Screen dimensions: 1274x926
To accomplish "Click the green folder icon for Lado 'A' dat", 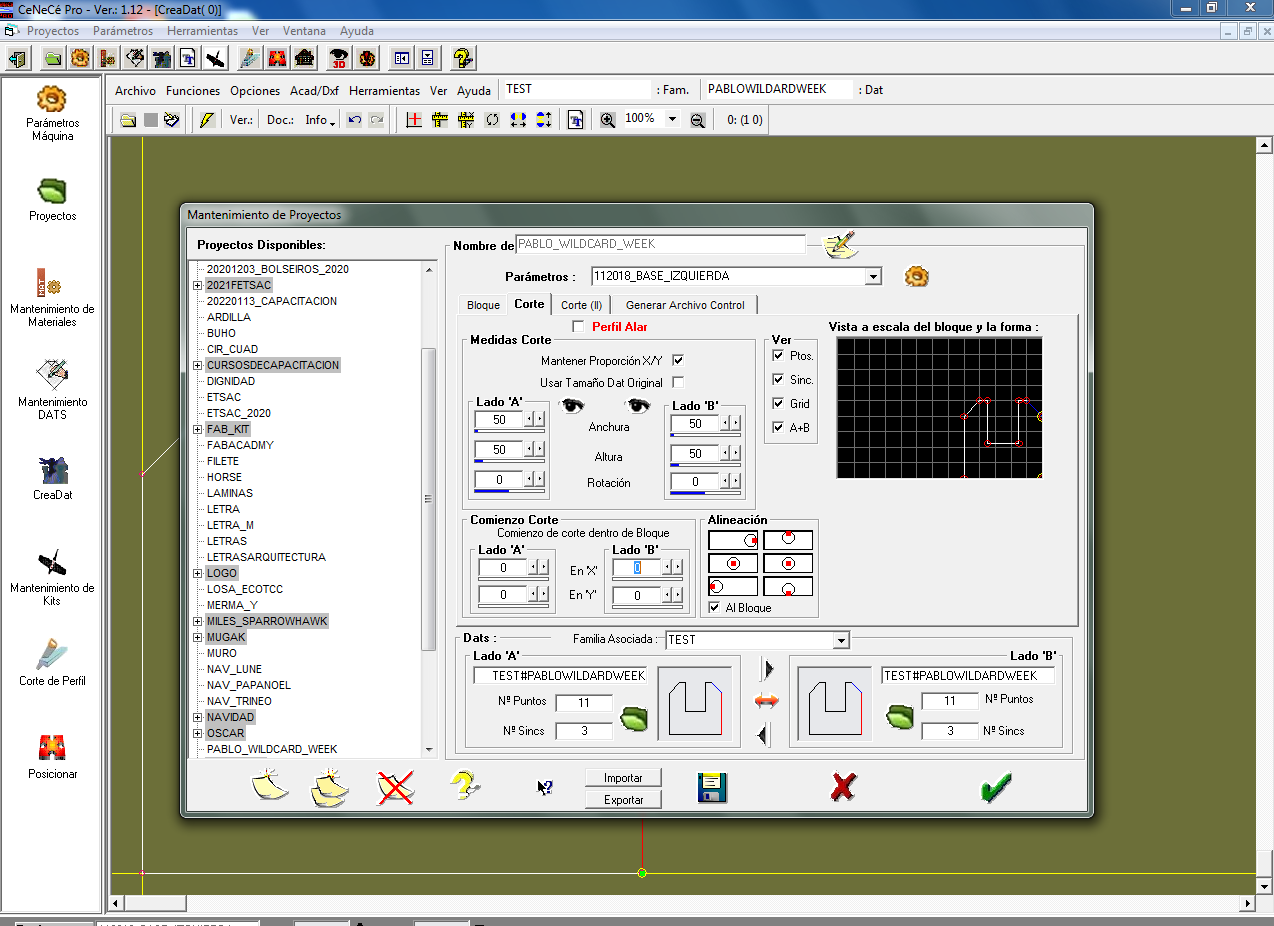I will (x=634, y=718).
